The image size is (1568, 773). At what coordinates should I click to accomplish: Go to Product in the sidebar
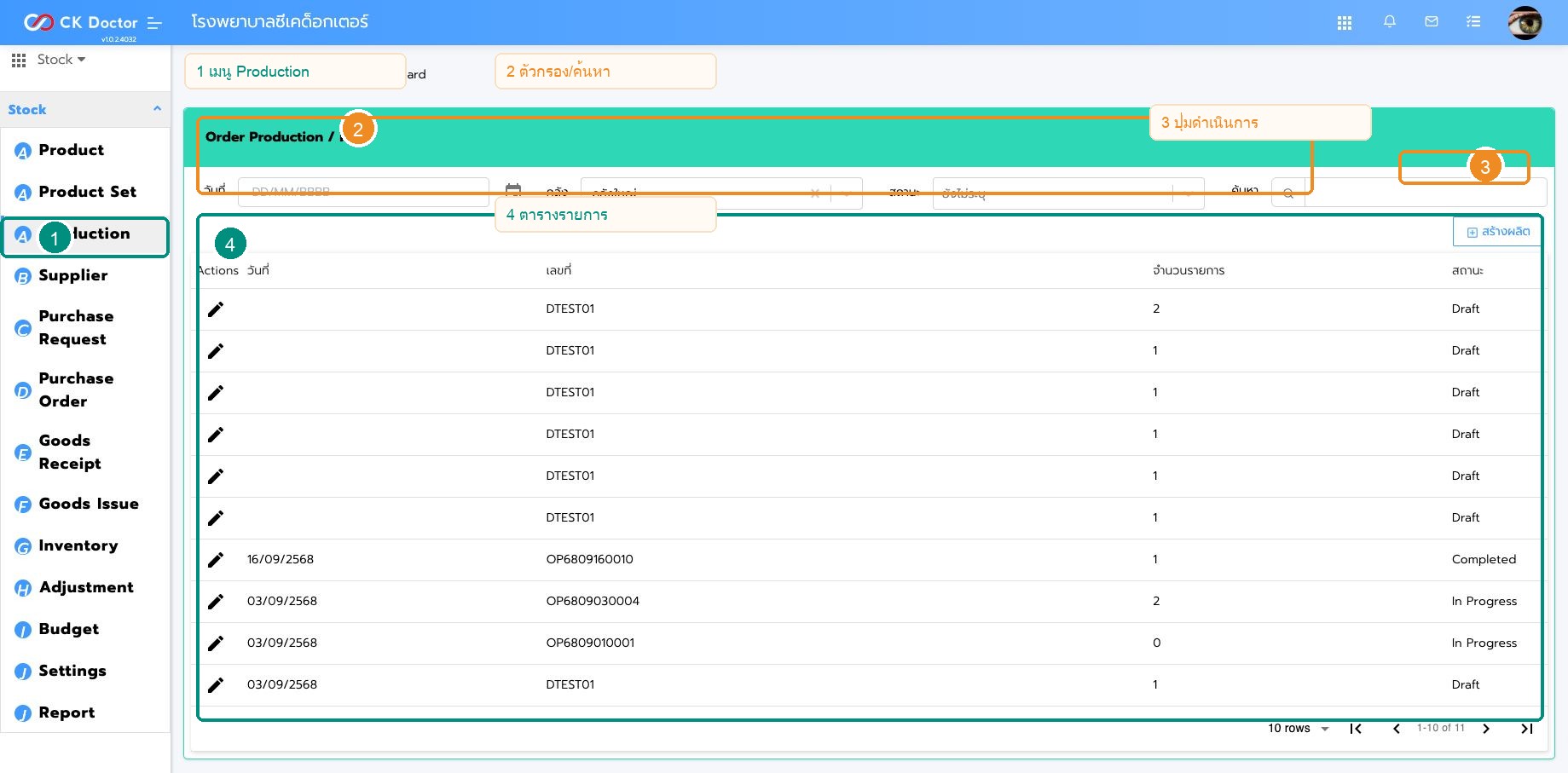[x=72, y=150]
